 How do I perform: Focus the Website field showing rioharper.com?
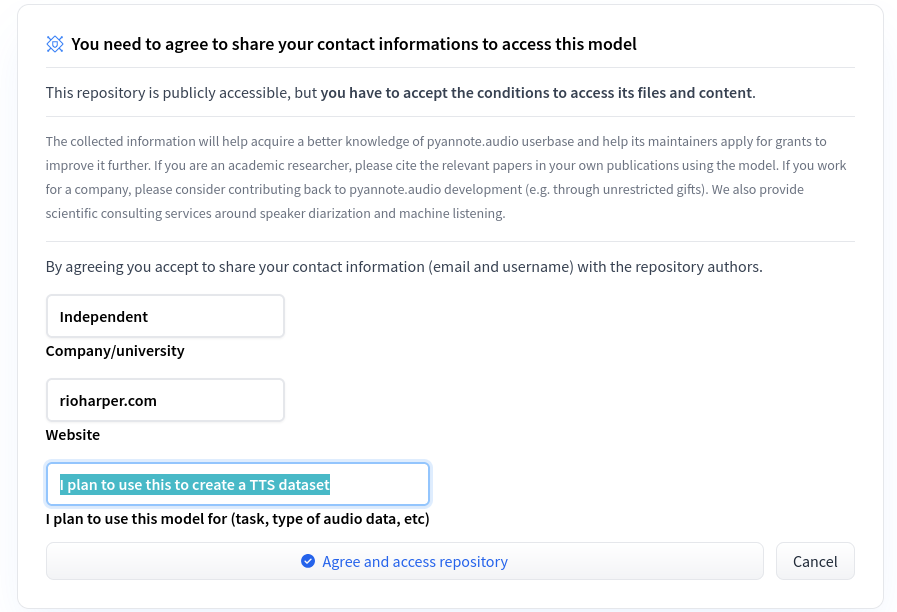165,400
